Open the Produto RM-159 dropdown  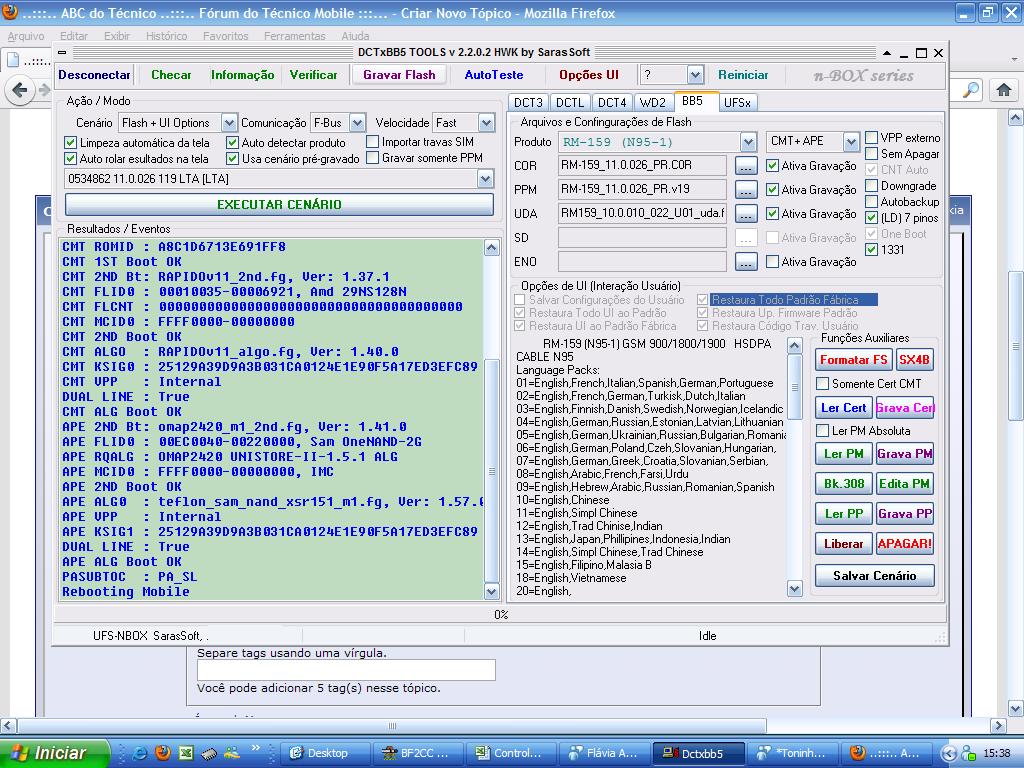click(748, 142)
